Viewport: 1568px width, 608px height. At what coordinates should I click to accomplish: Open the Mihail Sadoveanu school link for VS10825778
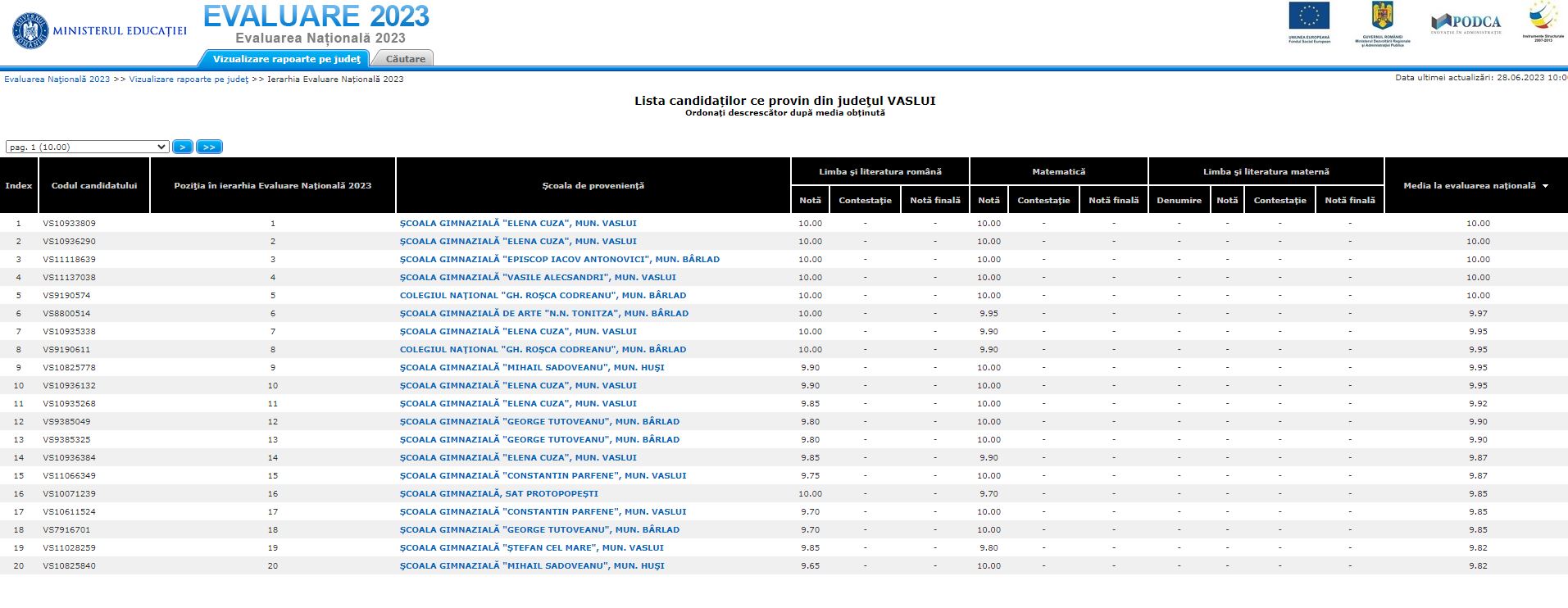532,367
